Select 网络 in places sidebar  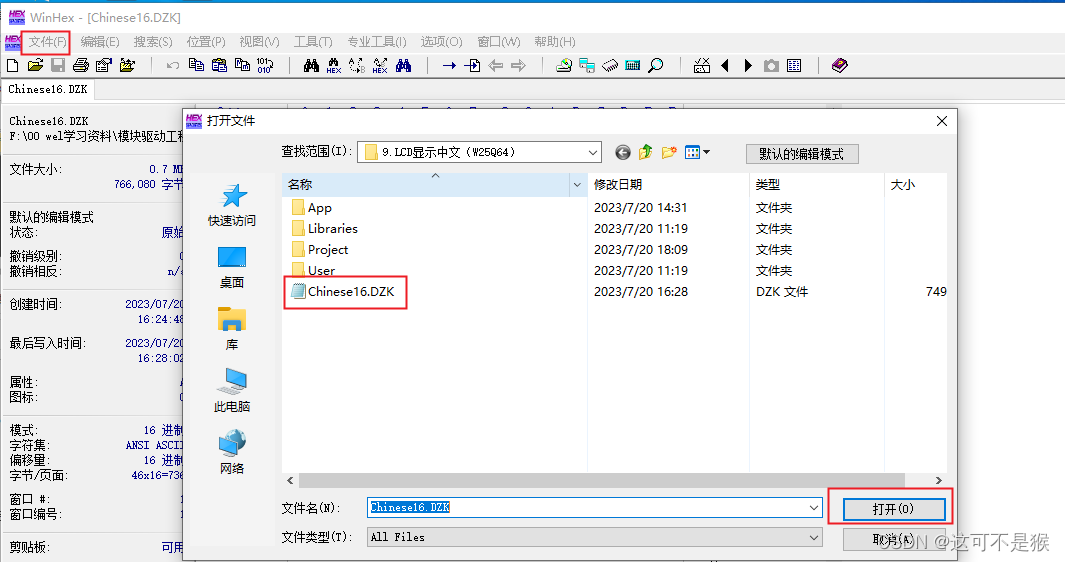(232, 453)
